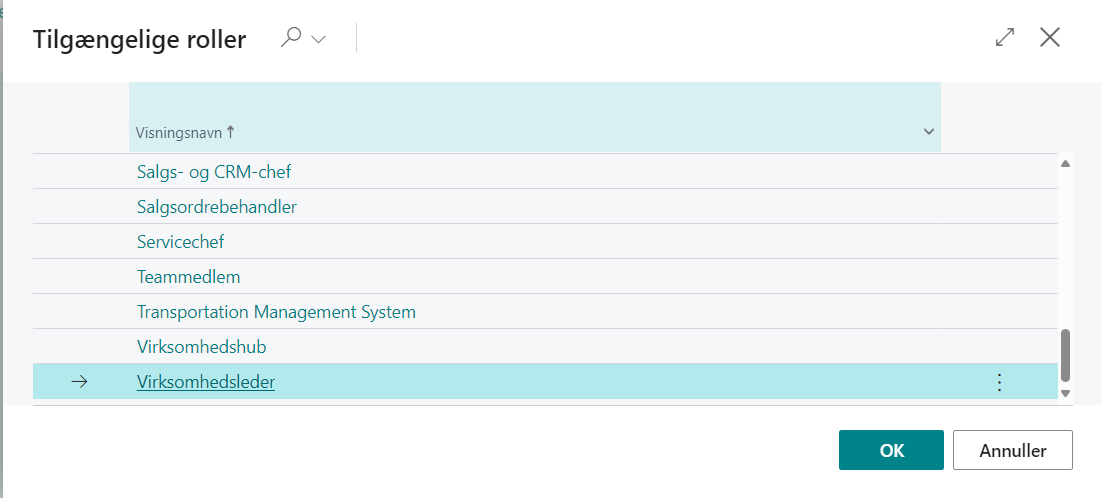Open the Virksomhedsleder role link
The height and width of the screenshot is (498, 1102).
coord(205,382)
